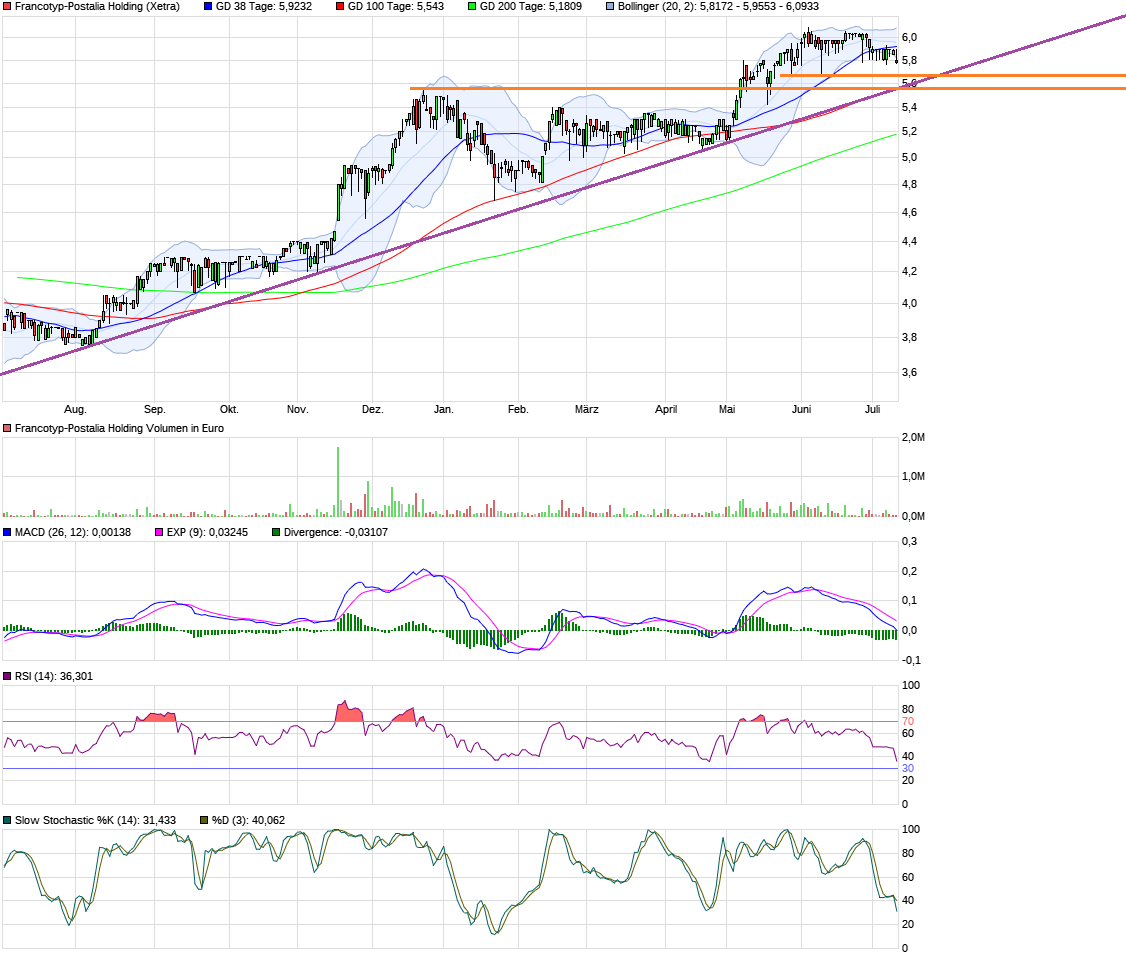Click the 'EXP (9): 0,03245' label
Screen dimensions: 1126x958
207,532
